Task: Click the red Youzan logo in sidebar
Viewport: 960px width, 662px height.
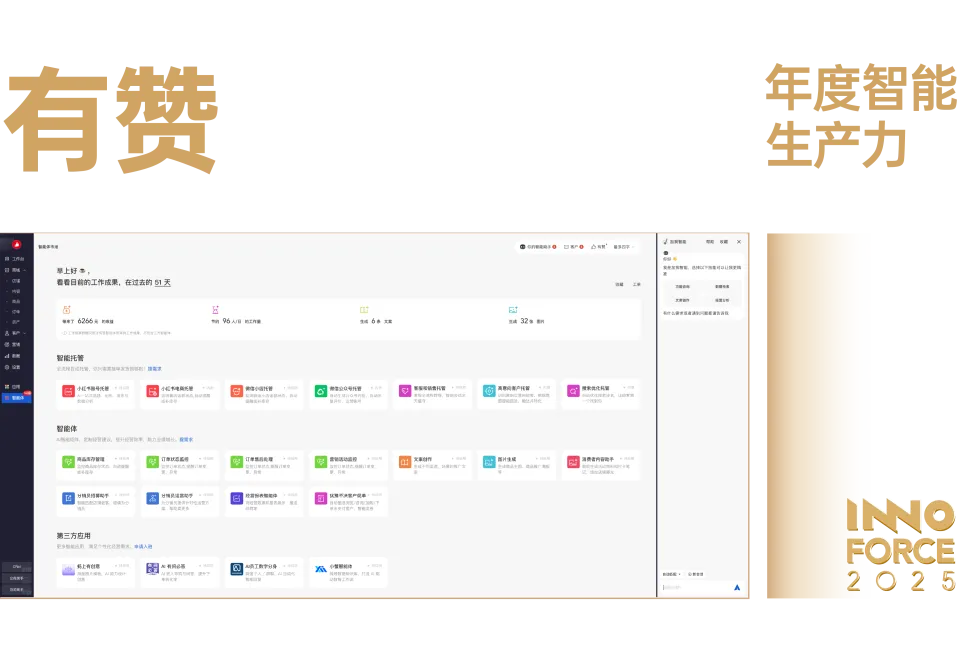Action: 16,246
